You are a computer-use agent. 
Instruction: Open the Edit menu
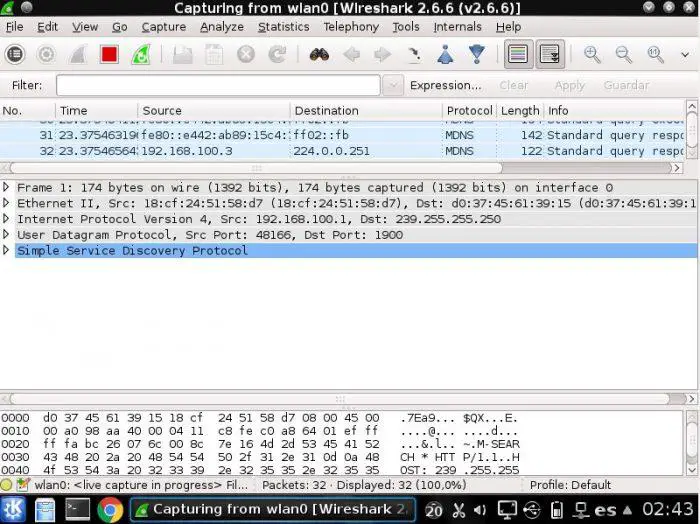[47, 27]
